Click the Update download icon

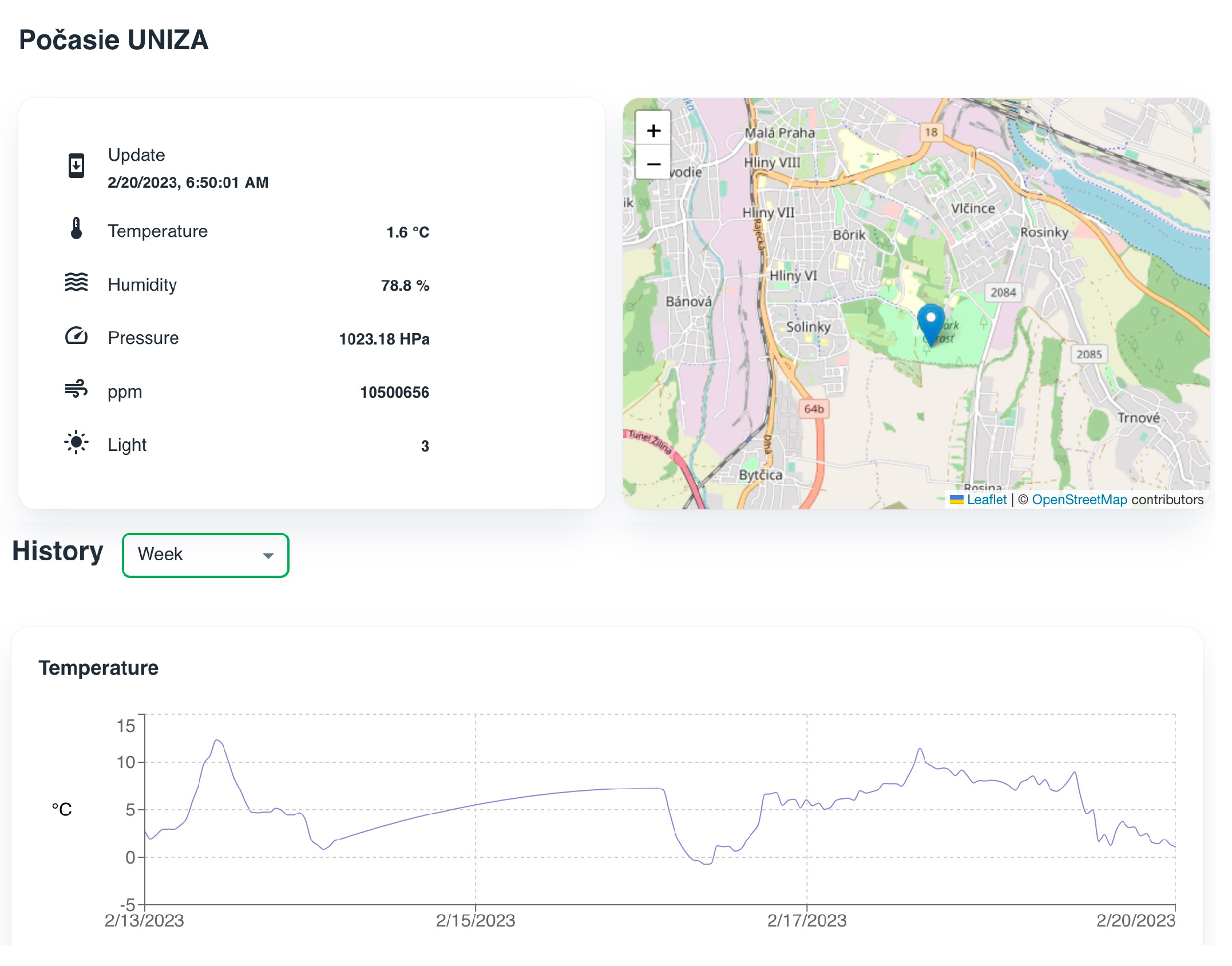click(x=76, y=167)
